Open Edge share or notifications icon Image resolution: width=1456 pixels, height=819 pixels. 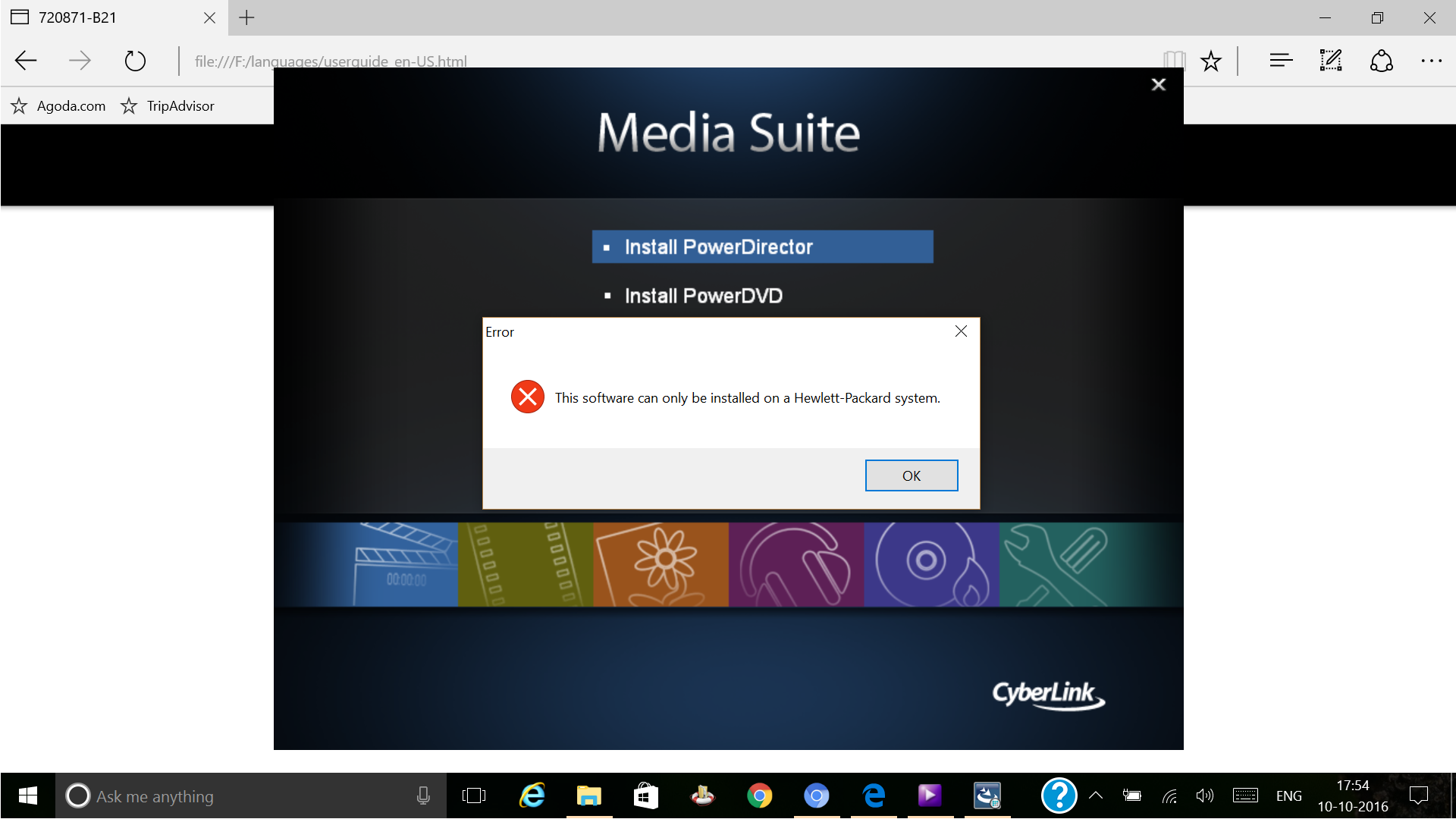pyautogui.click(x=1381, y=61)
